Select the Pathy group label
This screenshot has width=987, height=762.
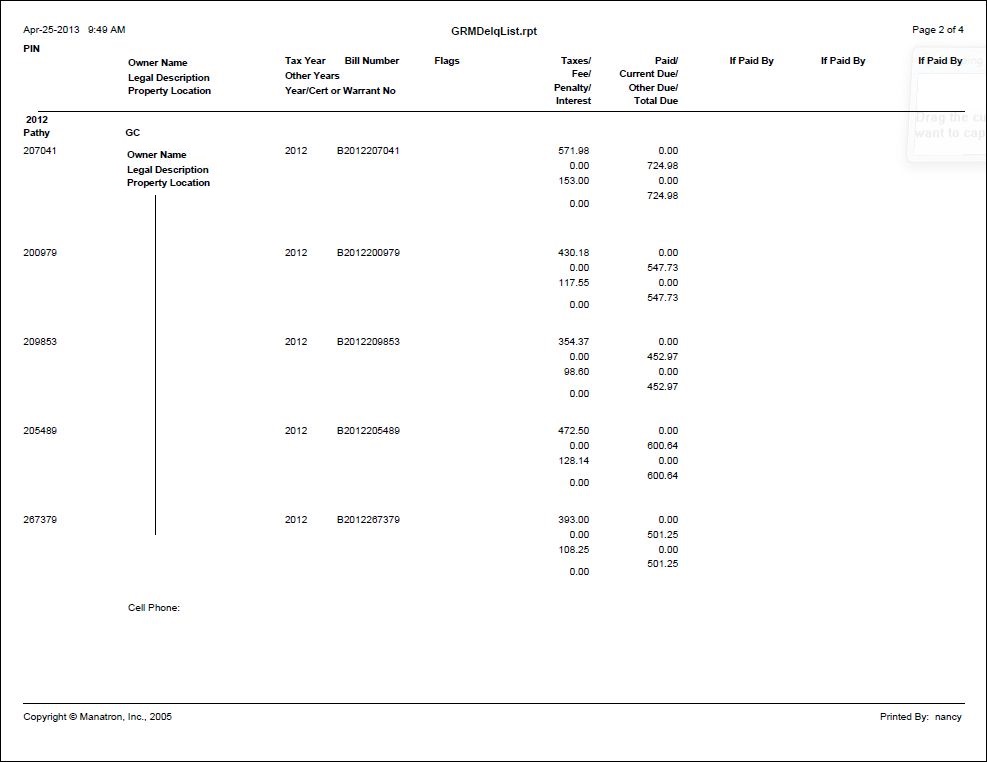(x=37, y=133)
